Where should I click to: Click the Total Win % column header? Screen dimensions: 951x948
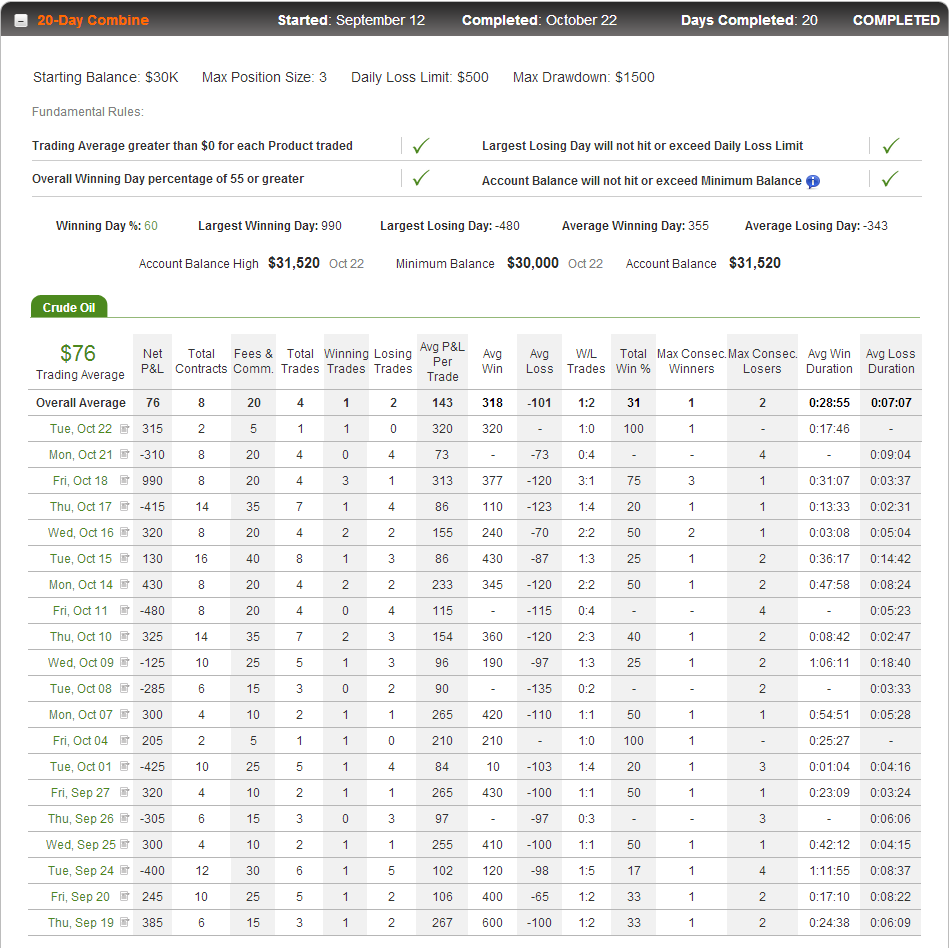pyautogui.click(x=633, y=361)
